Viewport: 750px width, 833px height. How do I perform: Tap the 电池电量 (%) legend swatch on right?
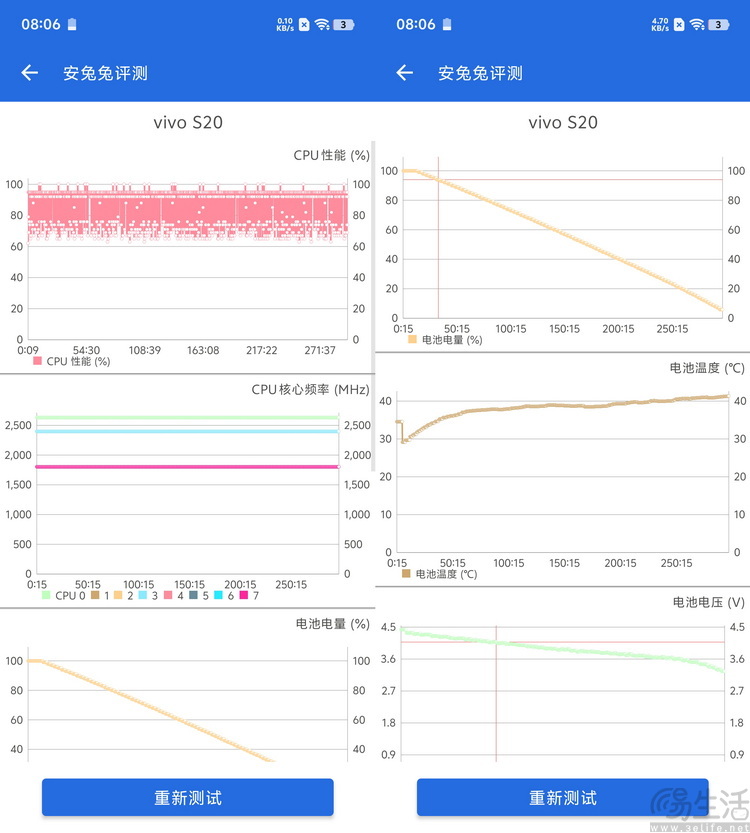[x=412, y=339]
